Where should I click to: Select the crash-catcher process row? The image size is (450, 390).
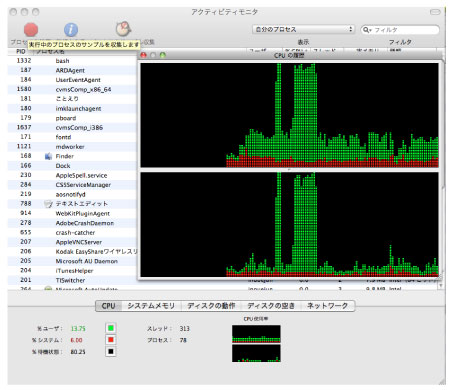(72, 233)
